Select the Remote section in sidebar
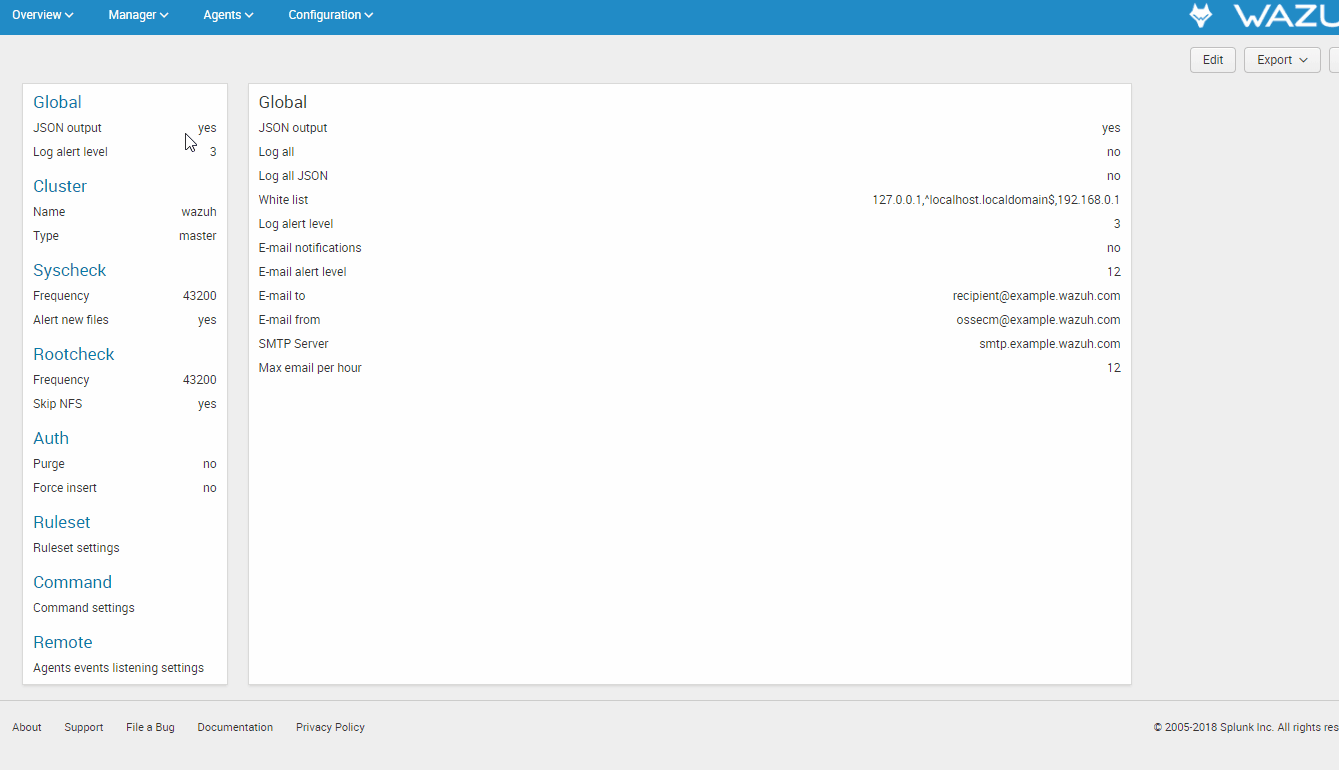 62,642
